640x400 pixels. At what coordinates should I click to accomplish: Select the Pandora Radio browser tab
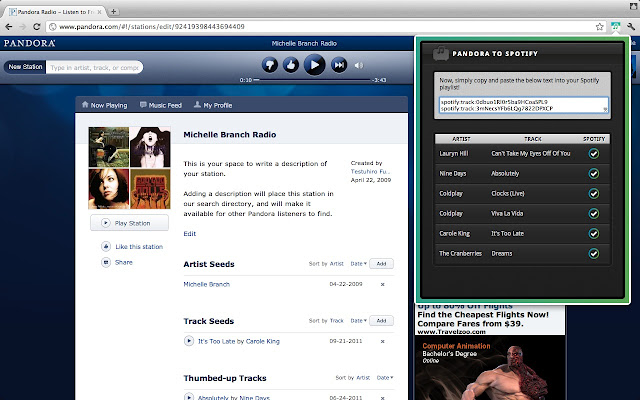[55, 12]
